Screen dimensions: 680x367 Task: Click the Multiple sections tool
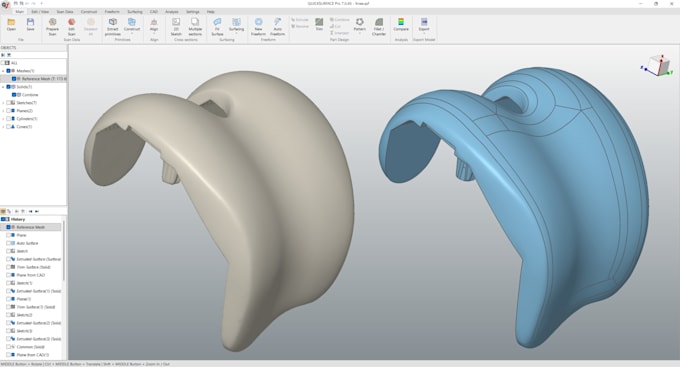[x=195, y=26]
